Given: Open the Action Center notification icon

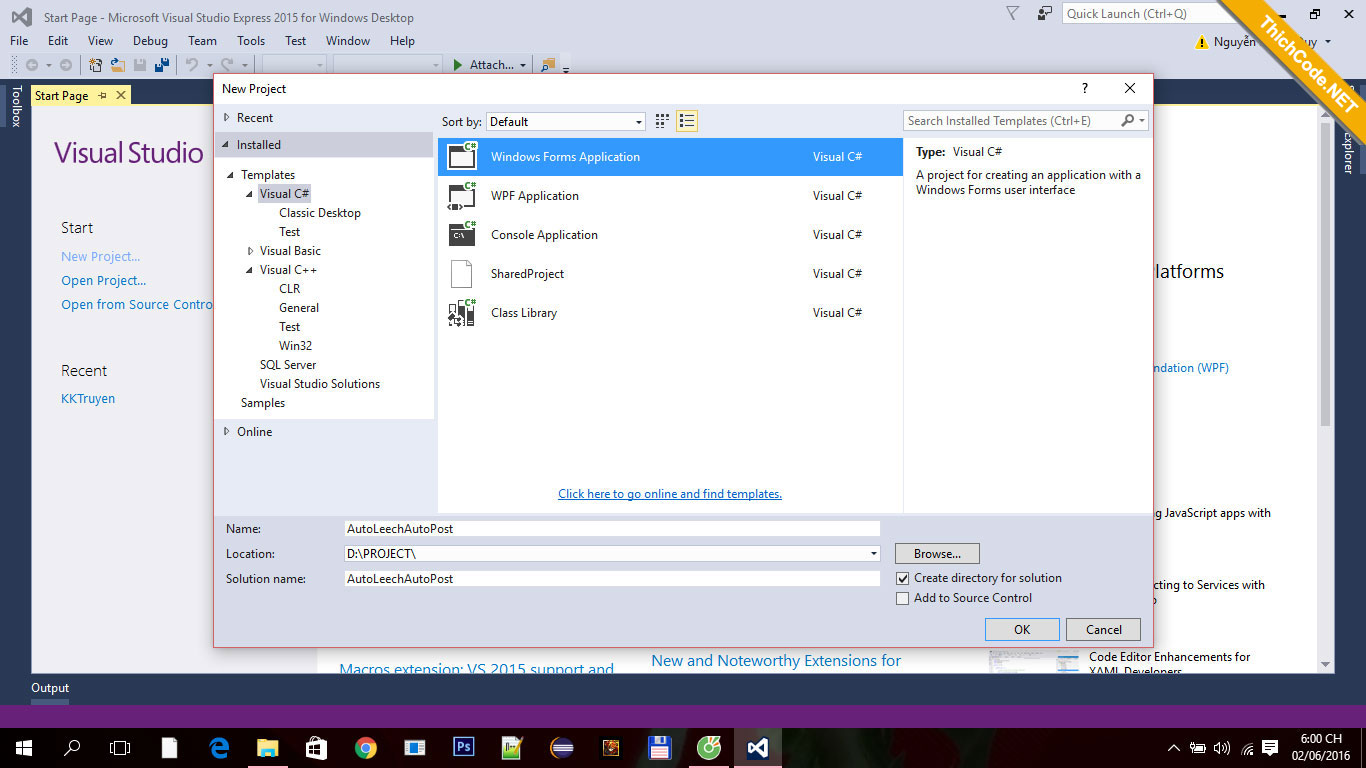Looking at the screenshot, I should [x=1270, y=747].
